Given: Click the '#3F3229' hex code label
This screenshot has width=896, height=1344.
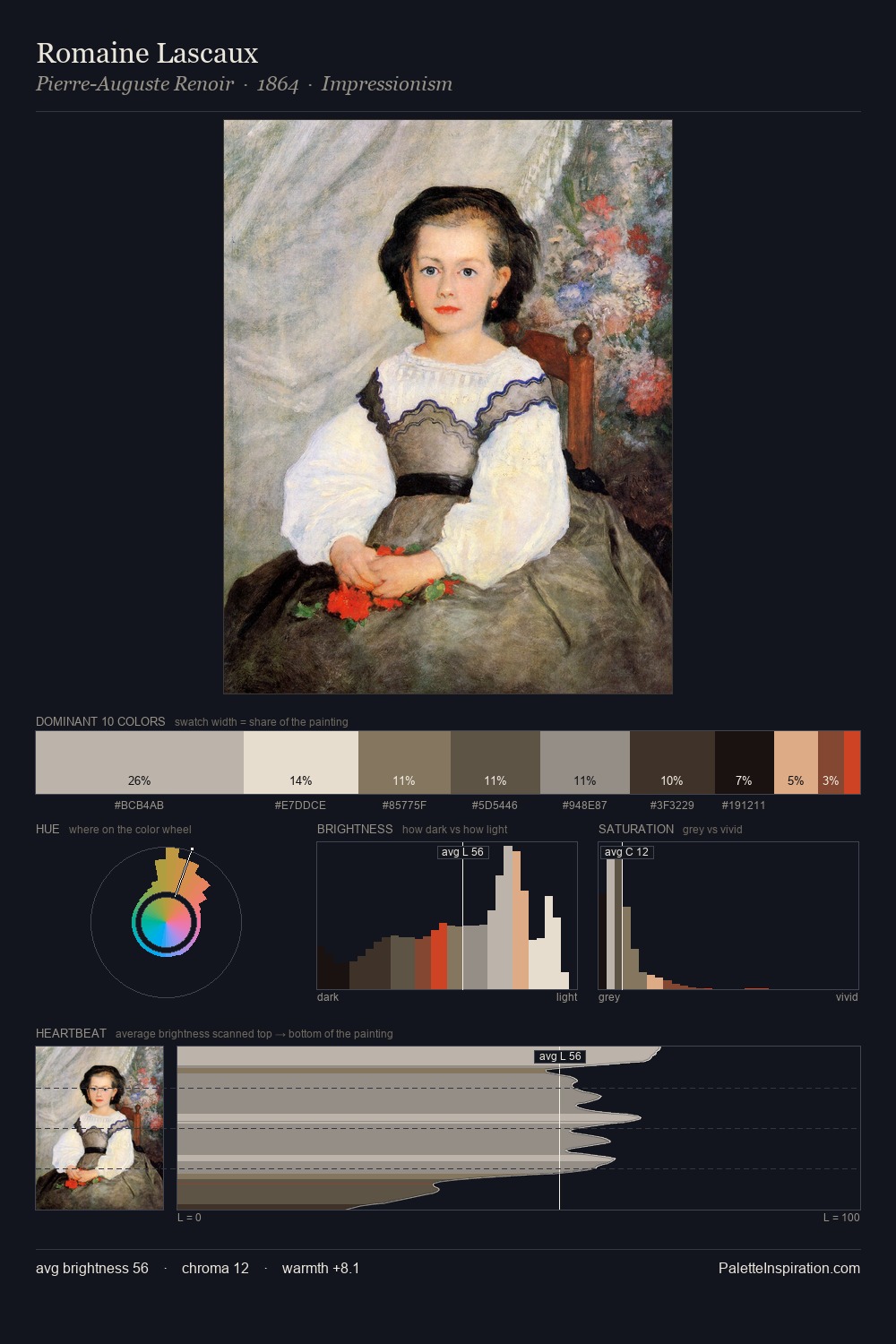Looking at the screenshot, I should click(x=672, y=806).
